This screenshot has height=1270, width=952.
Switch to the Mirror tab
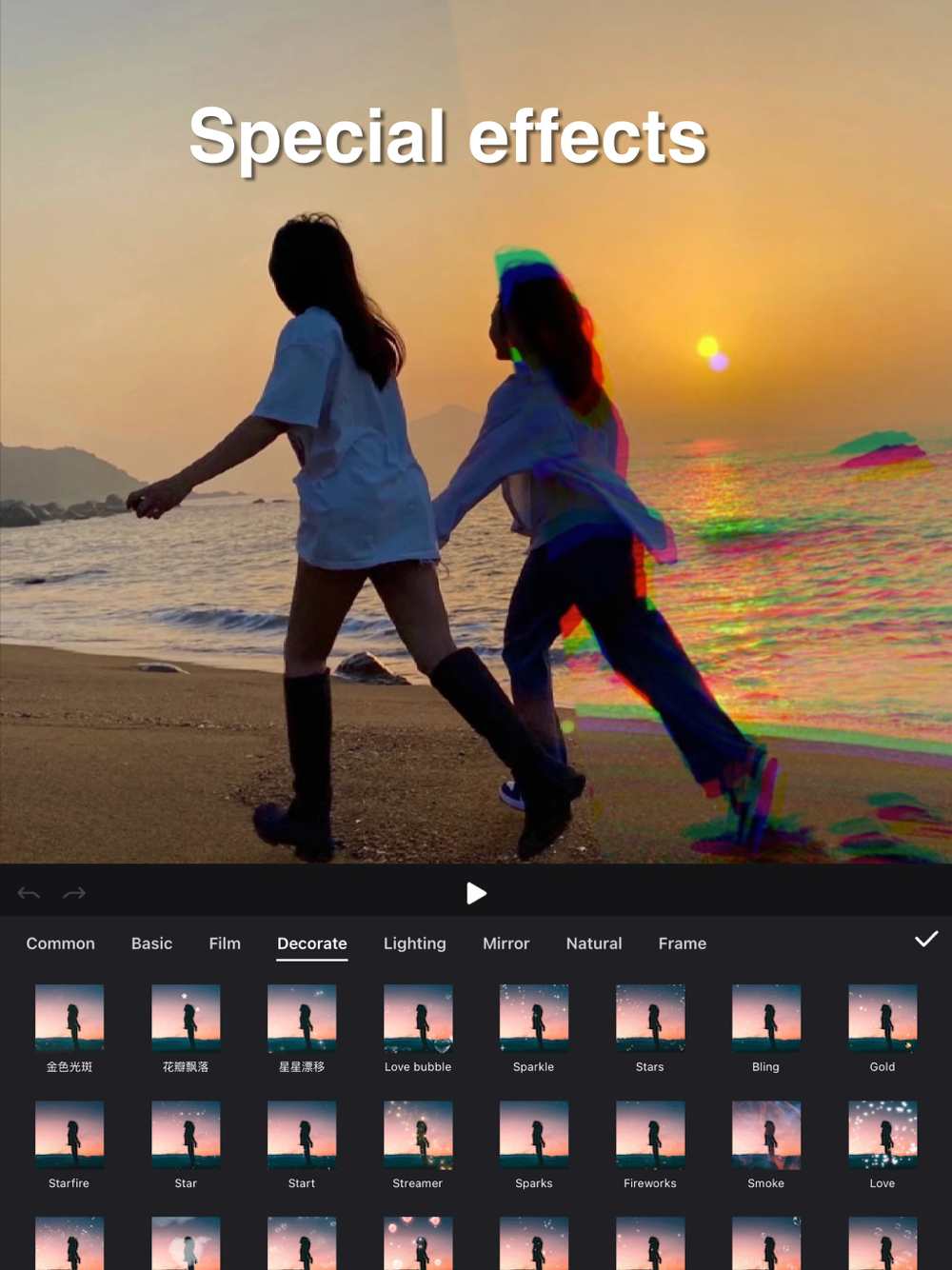tap(506, 943)
